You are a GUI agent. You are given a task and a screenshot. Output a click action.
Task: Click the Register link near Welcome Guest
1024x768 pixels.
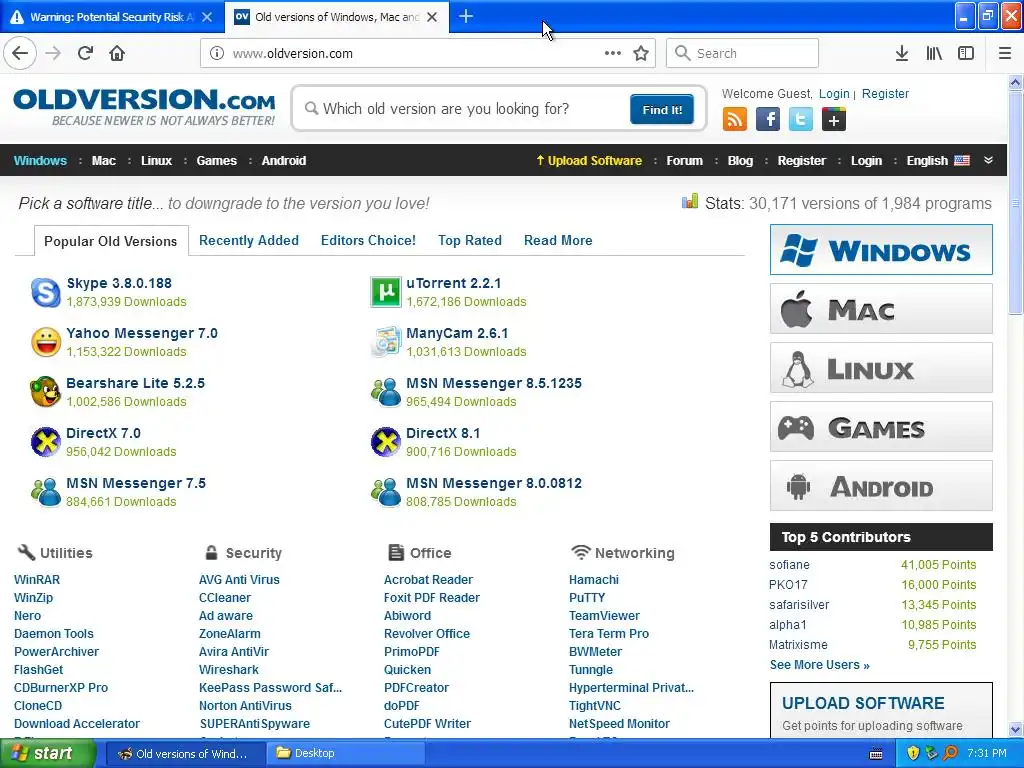tap(885, 93)
